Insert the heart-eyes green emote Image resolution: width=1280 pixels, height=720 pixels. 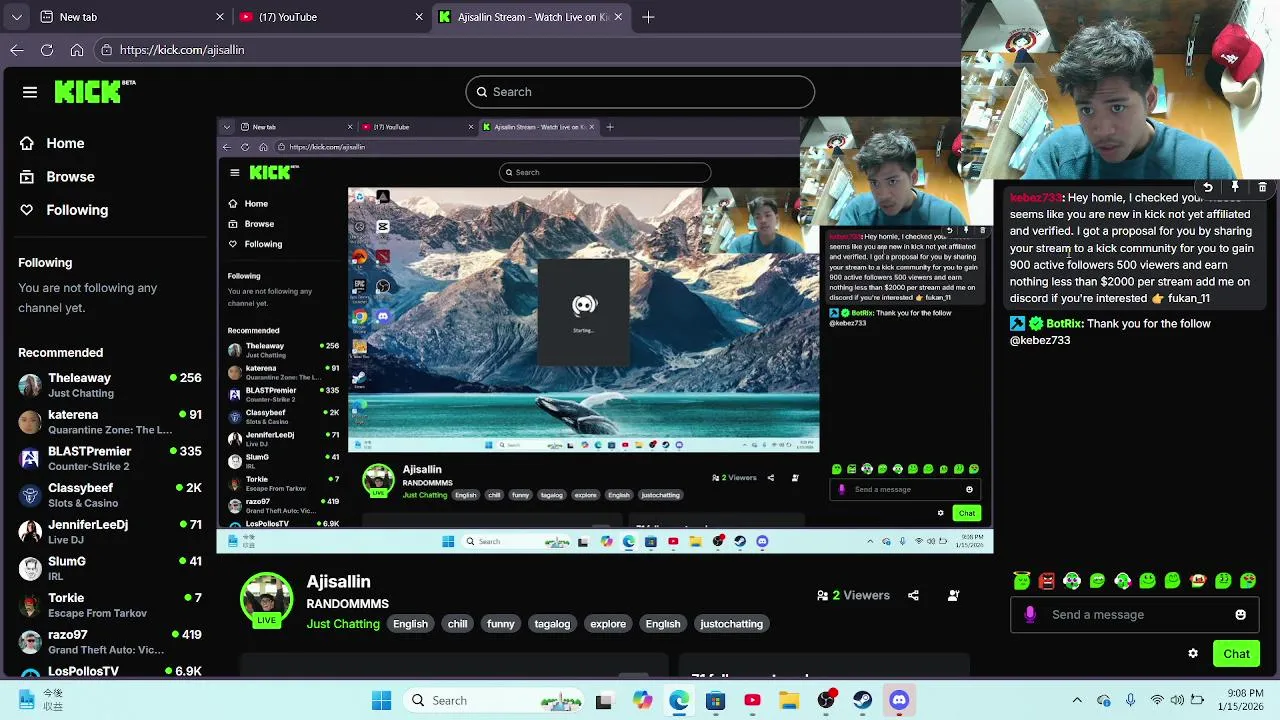pos(1248,580)
